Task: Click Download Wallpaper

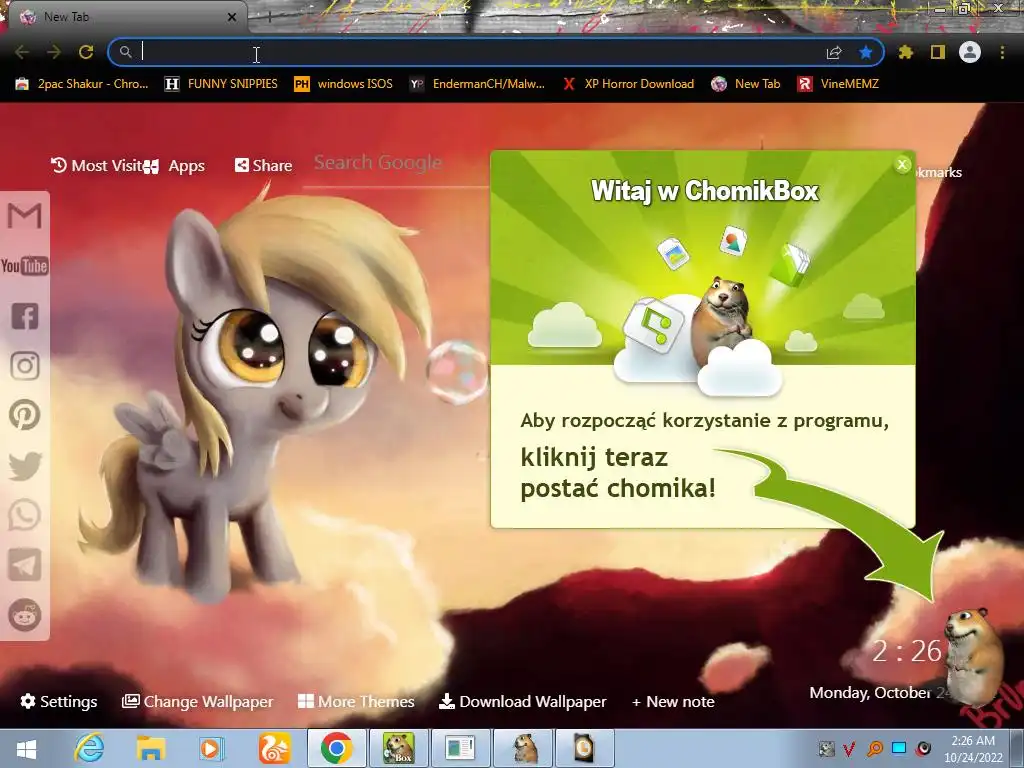Action: click(522, 701)
